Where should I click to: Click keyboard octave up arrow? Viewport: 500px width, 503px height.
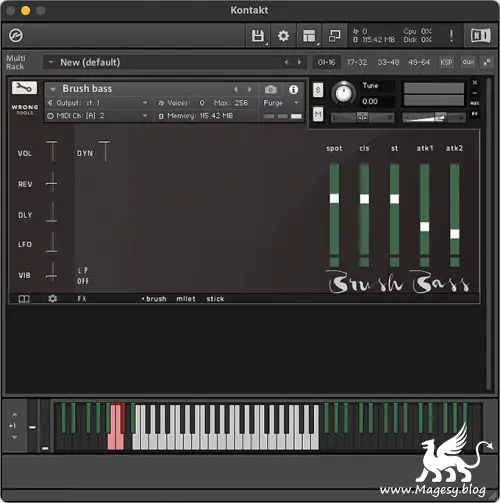click(14, 415)
